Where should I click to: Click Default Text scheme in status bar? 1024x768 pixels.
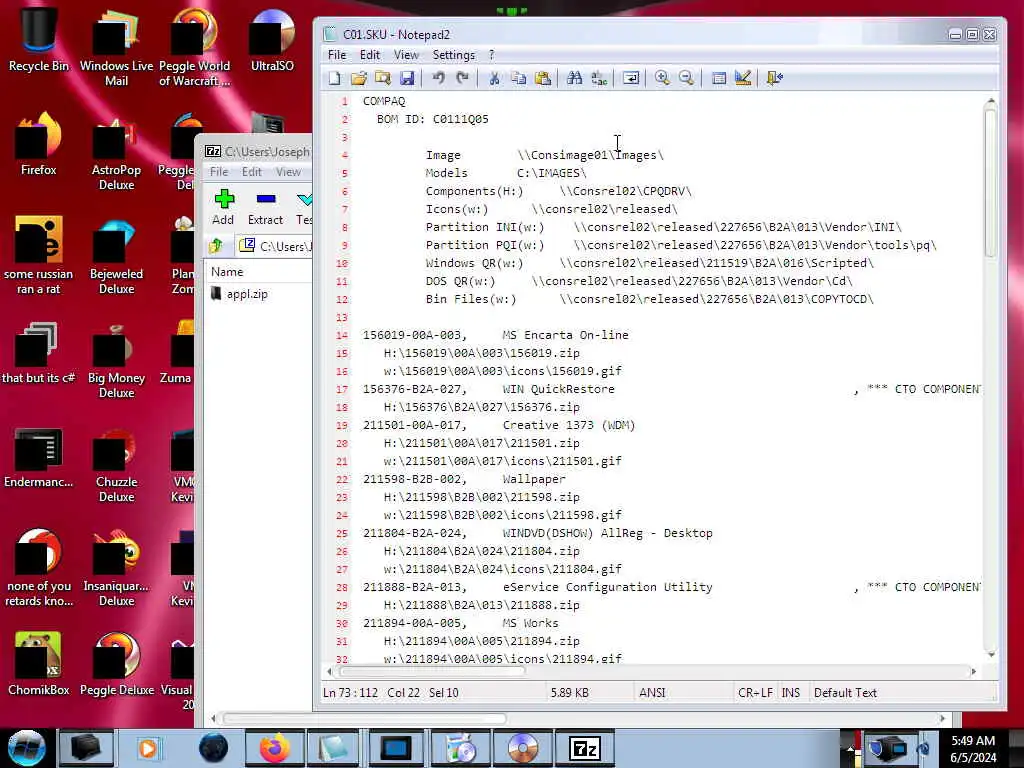click(845, 692)
